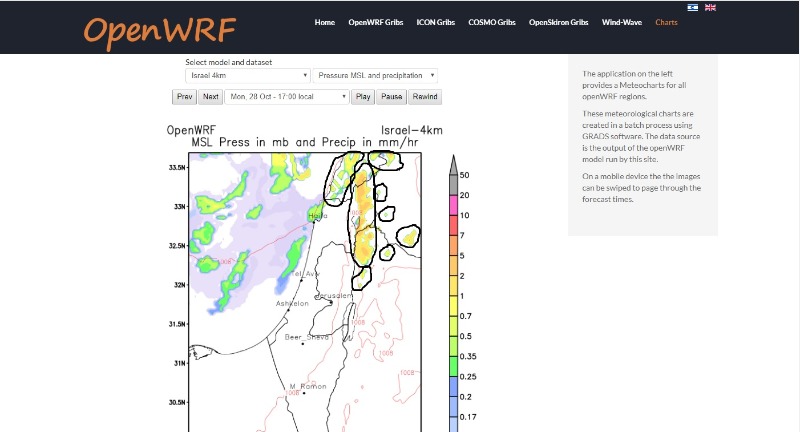Switch language to English via UK flag
Image resolution: width=800 pixels, height=432 pixels.
point(710,8)
